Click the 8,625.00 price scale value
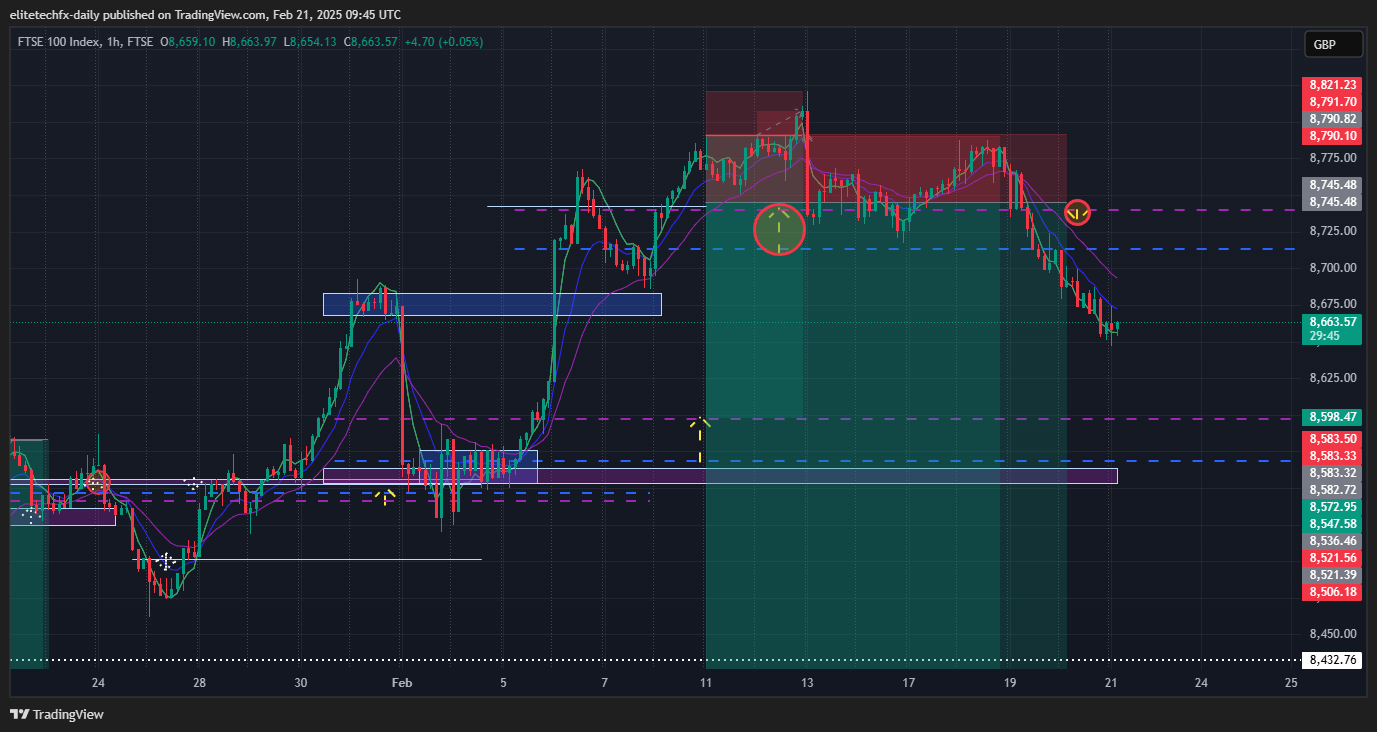Viewport: 1377px width, 732px height. pos(1331,378)
